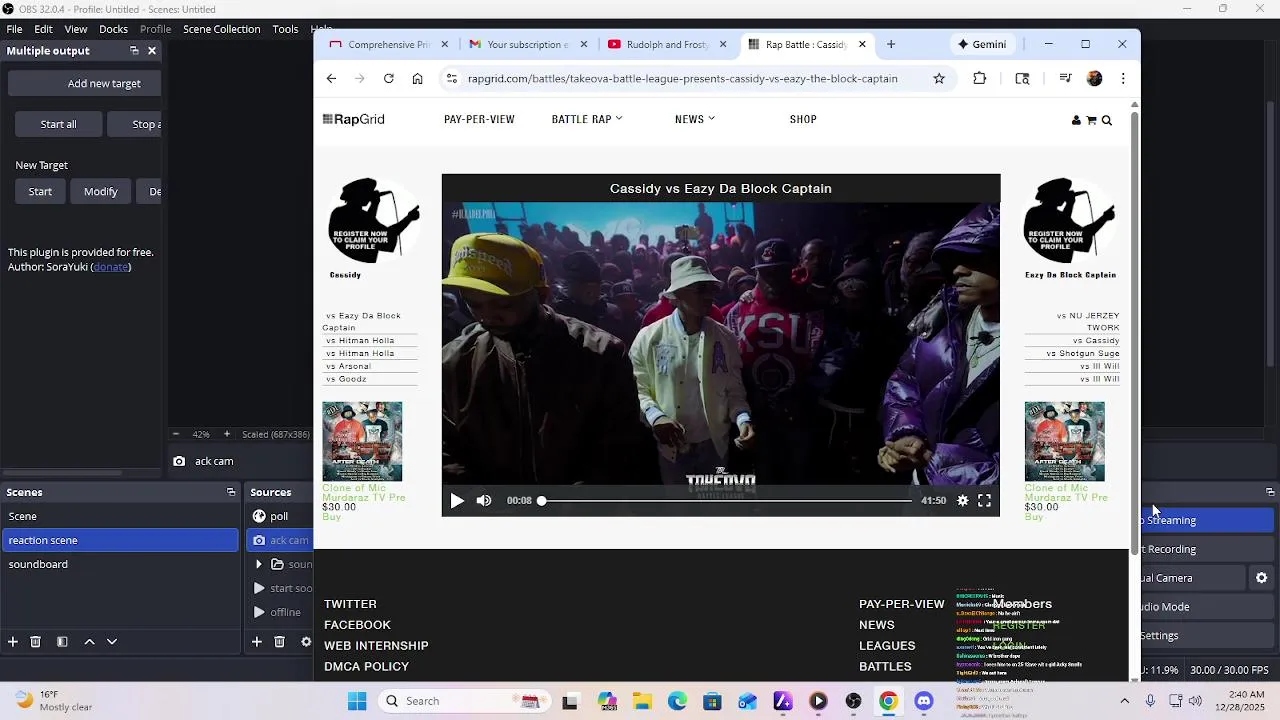
Task: Enter fullscreen on the video player
Action: 985,501
